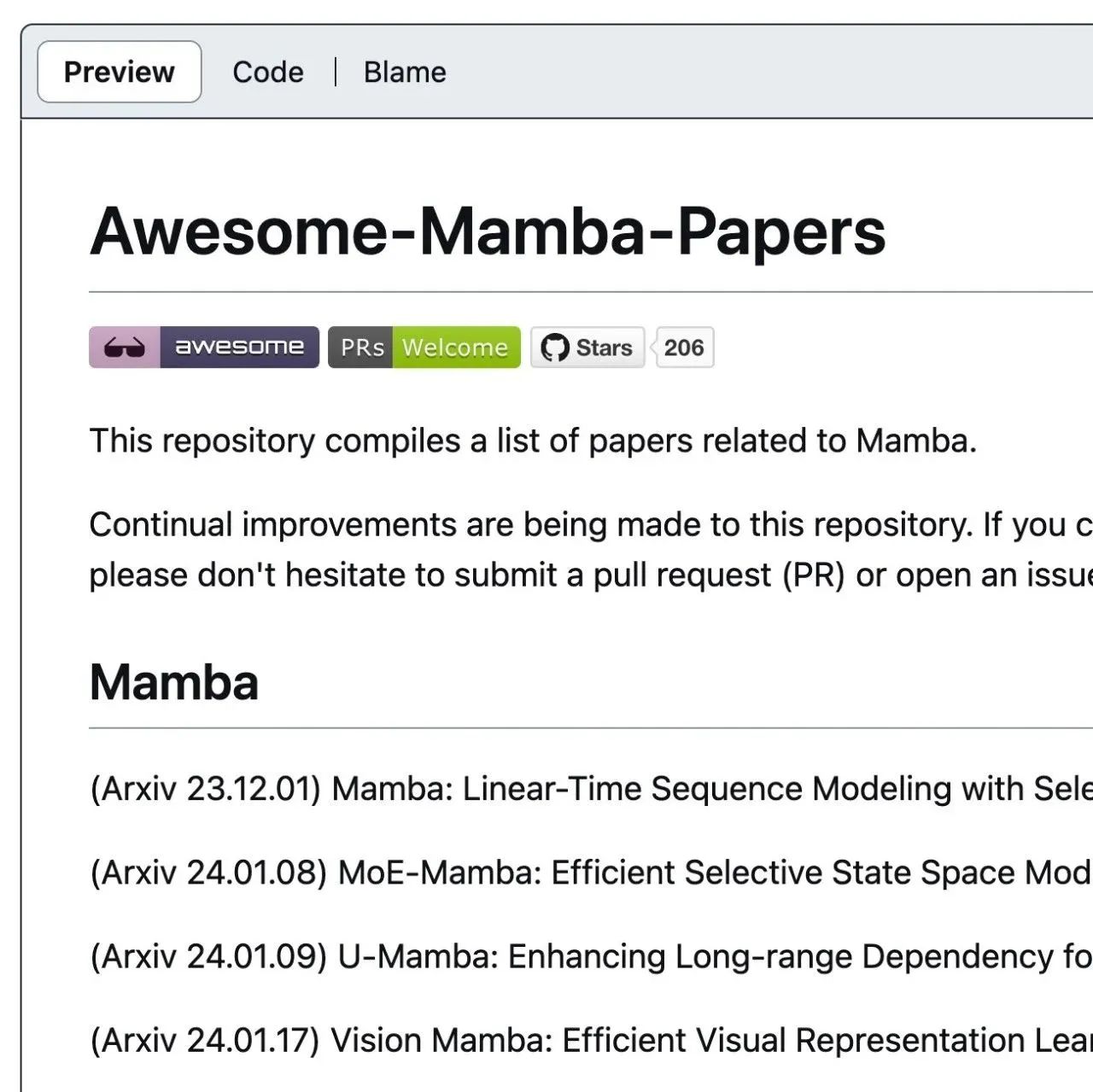Screen dimensions: 1093x1092
Task: Click the Arxiv 23.12.01 date text
Action: 205,789
